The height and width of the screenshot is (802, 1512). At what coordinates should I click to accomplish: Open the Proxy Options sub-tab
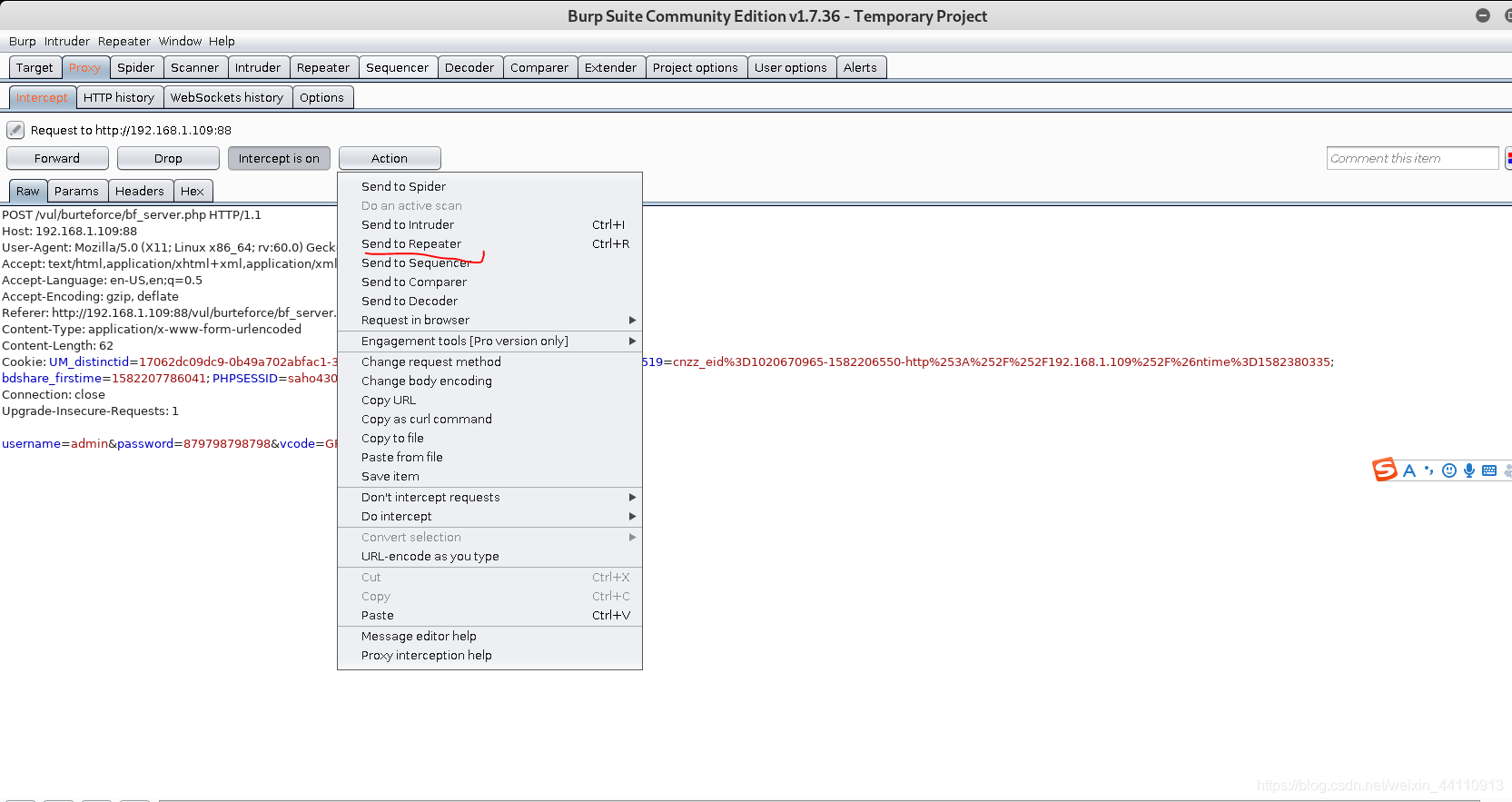tap(322, 97)
